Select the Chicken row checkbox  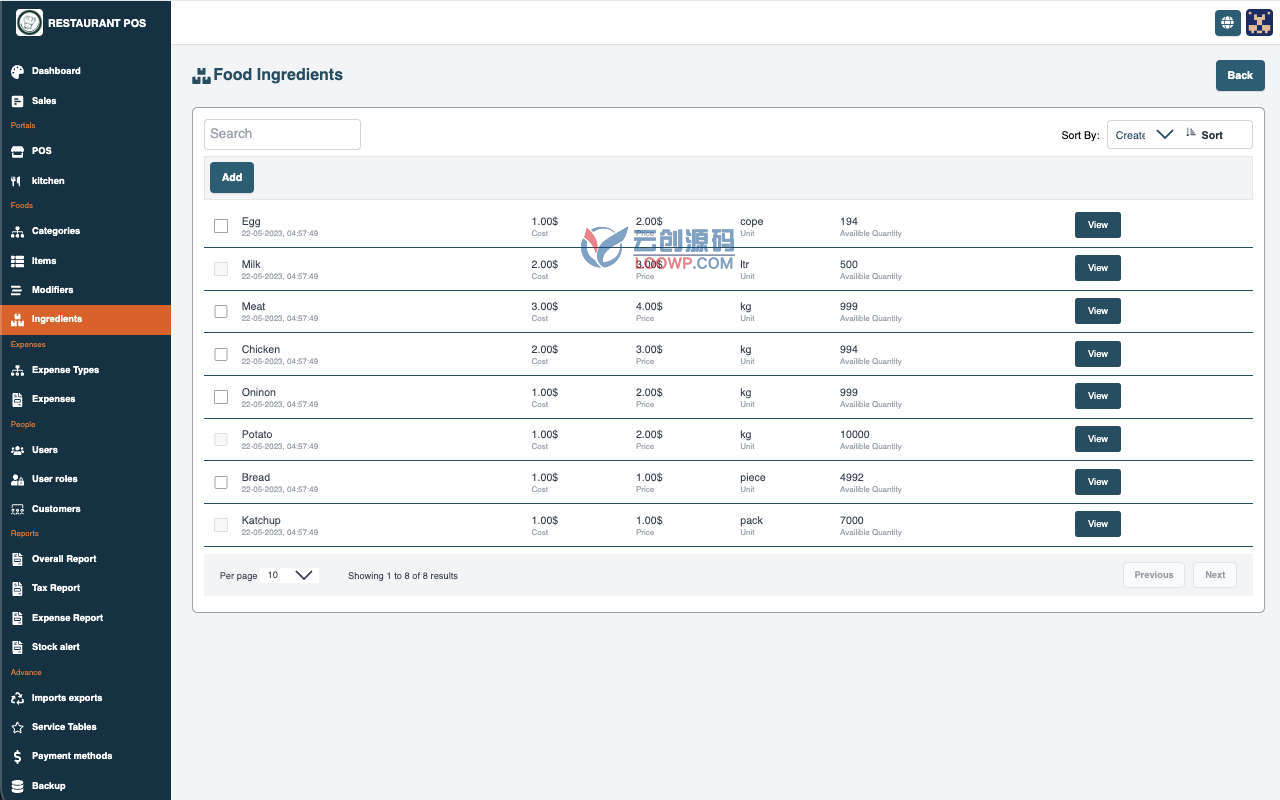(x=221, y=354)
